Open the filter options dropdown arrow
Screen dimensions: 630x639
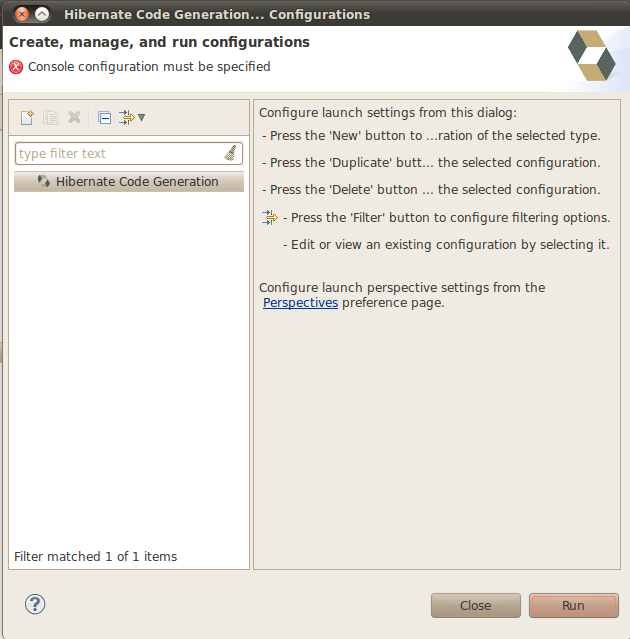click(x=141, y=117)
